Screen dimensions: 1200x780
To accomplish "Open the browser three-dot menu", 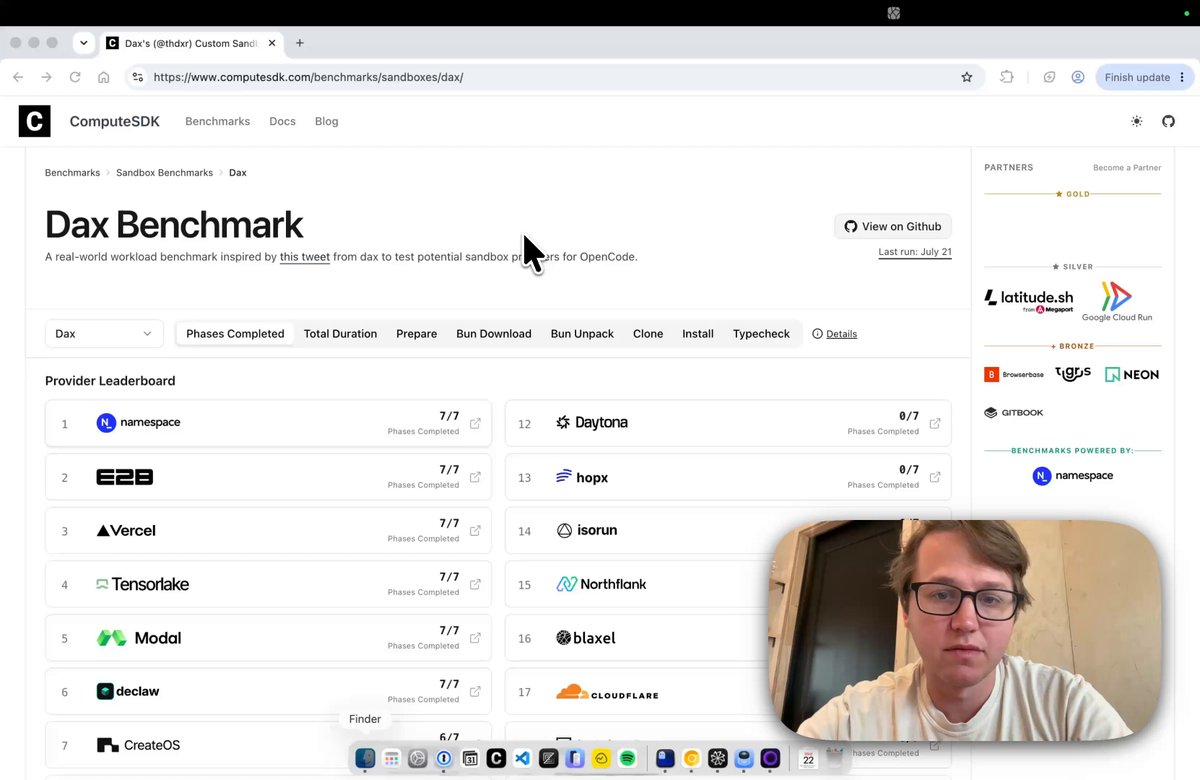I will coord(1183,77).
